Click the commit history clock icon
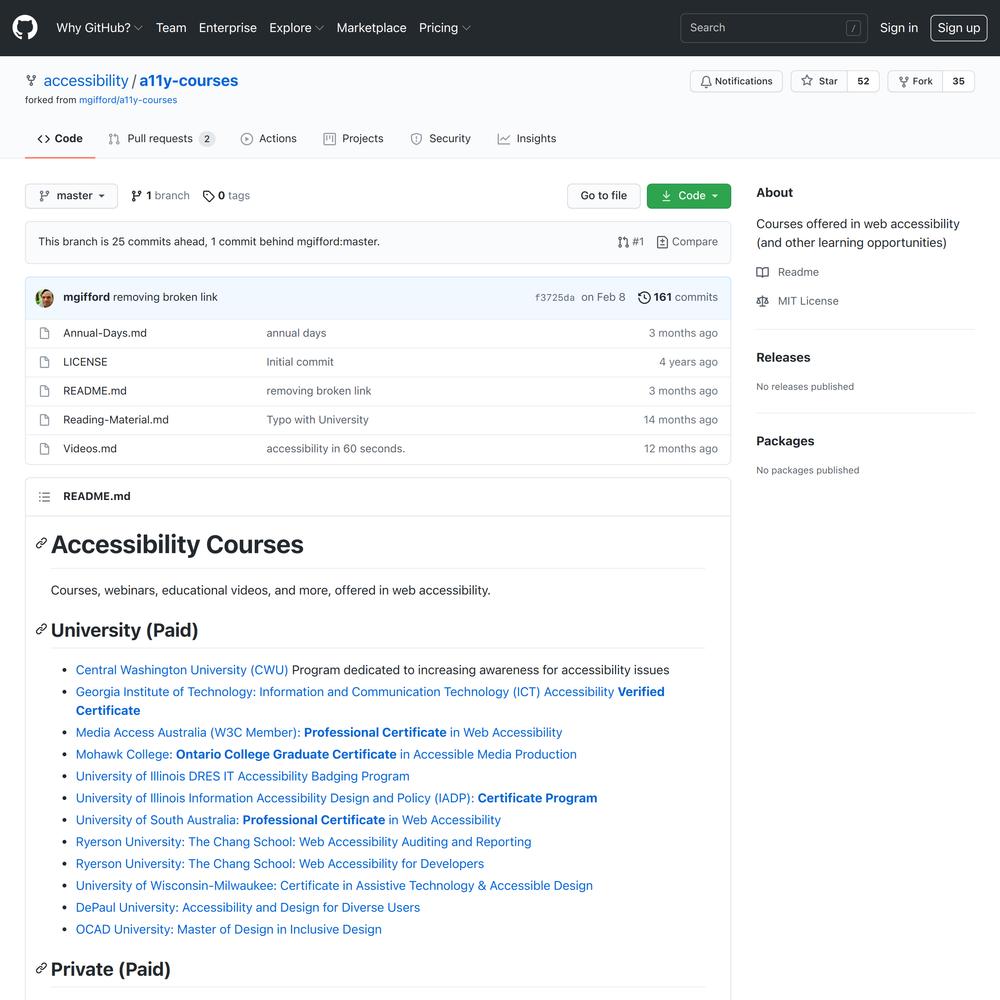Image resolution: width=1000 pixels, height=1000 pixels. 644,297
